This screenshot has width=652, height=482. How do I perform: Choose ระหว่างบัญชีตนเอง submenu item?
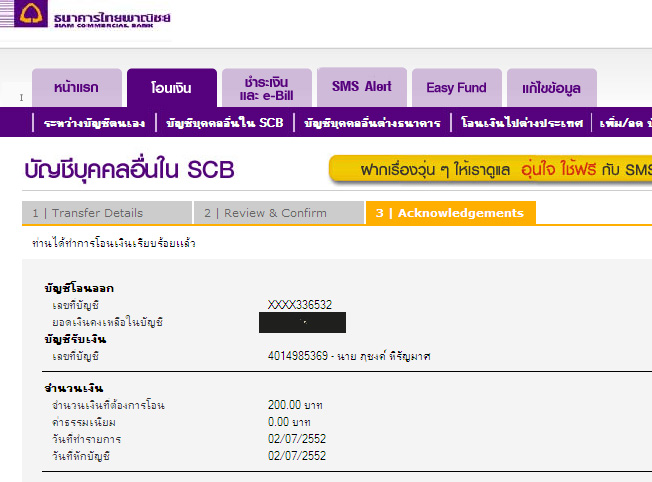click(94, 123)
